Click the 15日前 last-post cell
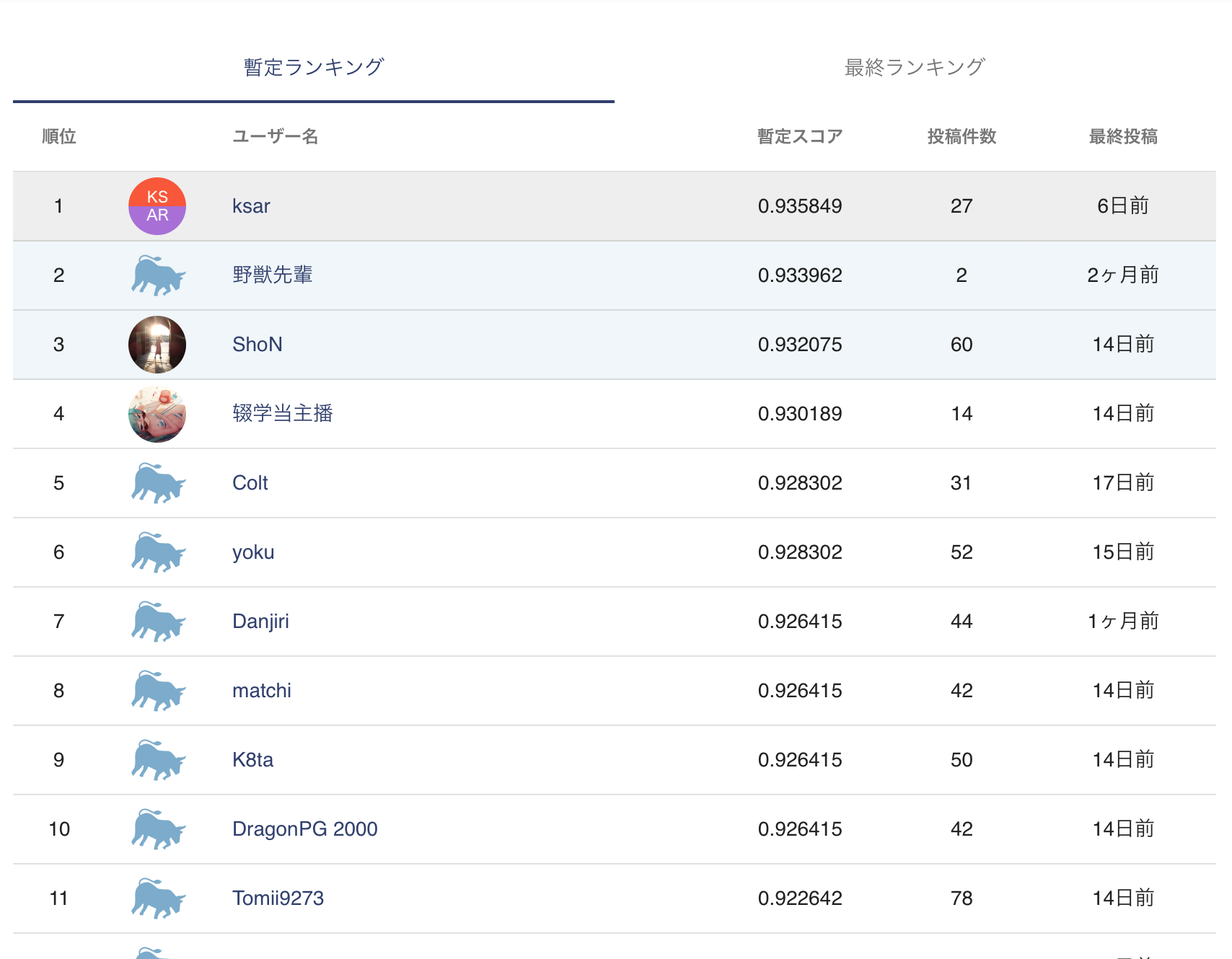This screenshot has height=959, width=1232. tap(1123, 552)
